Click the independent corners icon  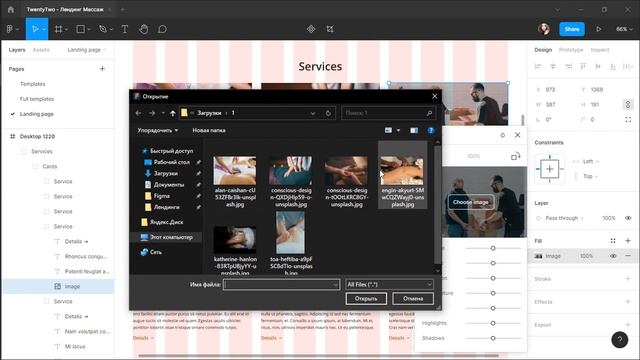coord(628,120)
